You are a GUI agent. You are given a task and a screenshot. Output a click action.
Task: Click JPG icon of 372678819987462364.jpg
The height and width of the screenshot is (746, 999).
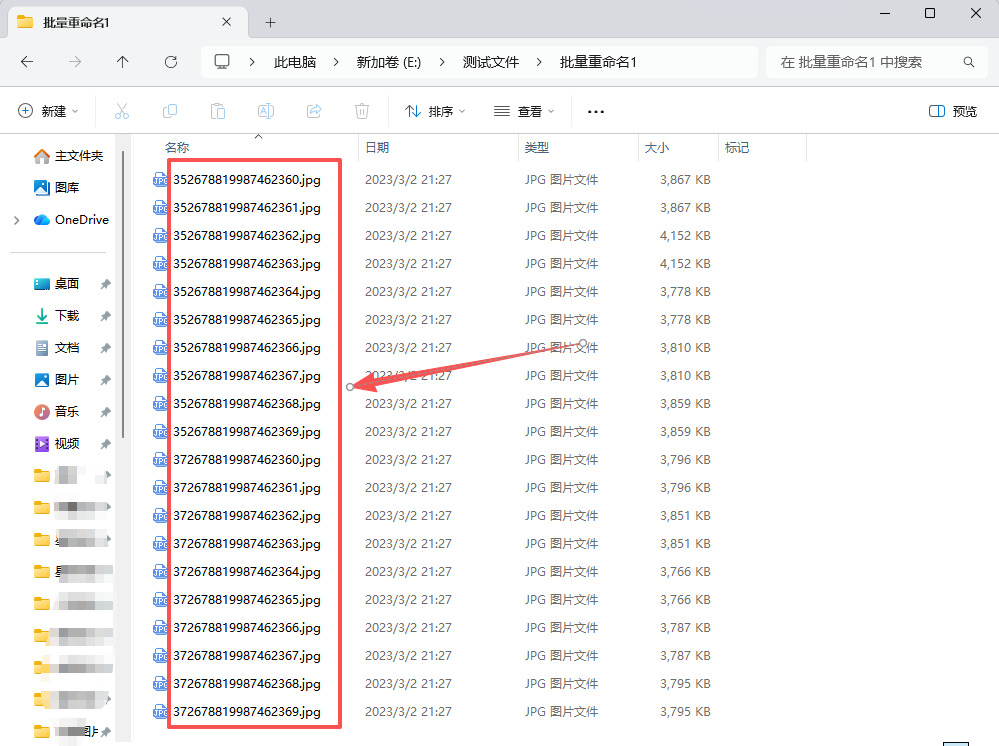tap(160, 572)
